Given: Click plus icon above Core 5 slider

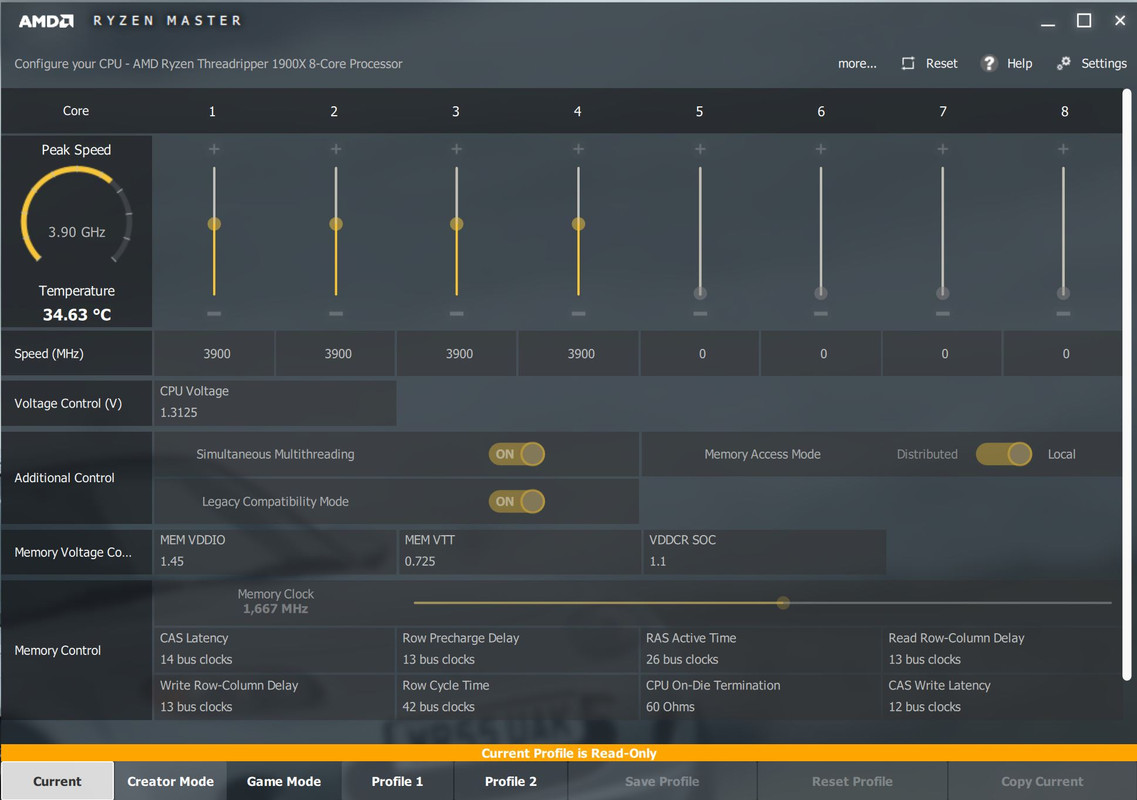Looking at the screenshot, I should pyautogui.click(x=700, y=149).
